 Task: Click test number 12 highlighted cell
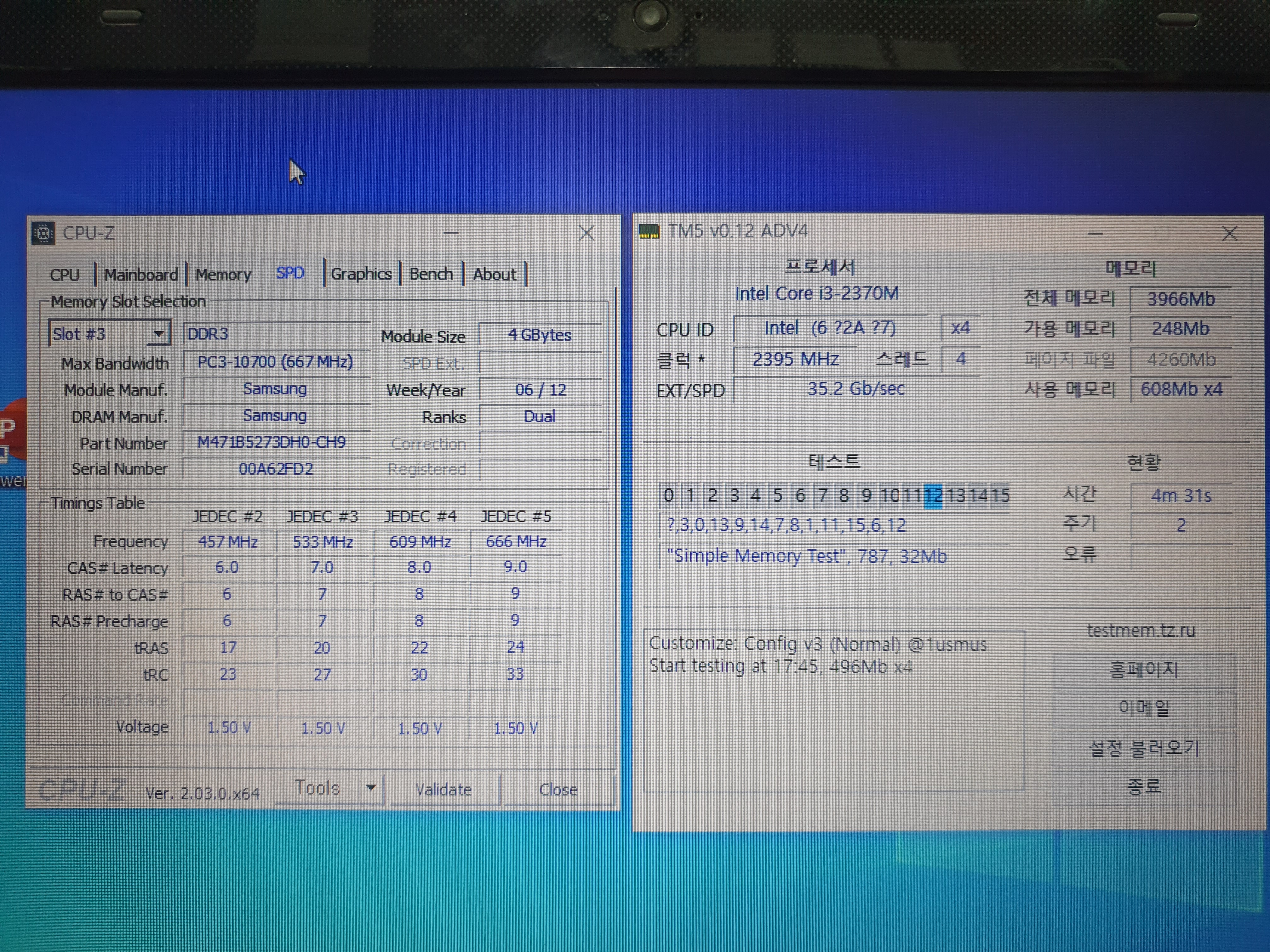point(934,495)
